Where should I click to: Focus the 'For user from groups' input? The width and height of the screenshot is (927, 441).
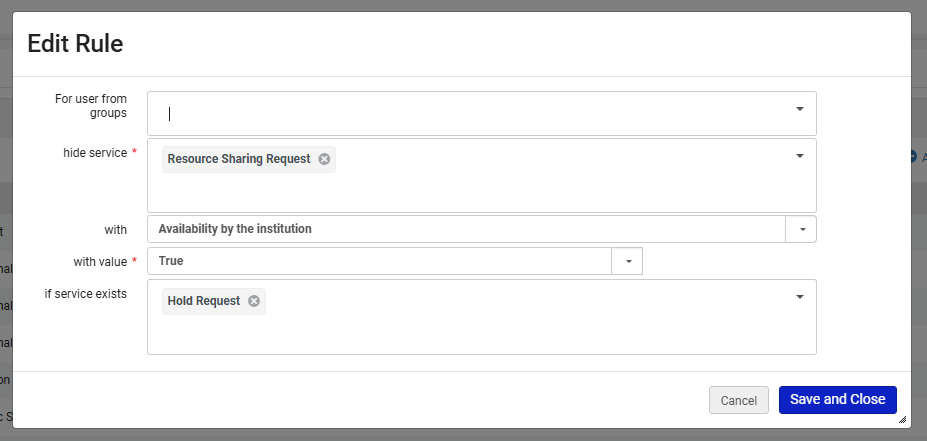[470, 114]
